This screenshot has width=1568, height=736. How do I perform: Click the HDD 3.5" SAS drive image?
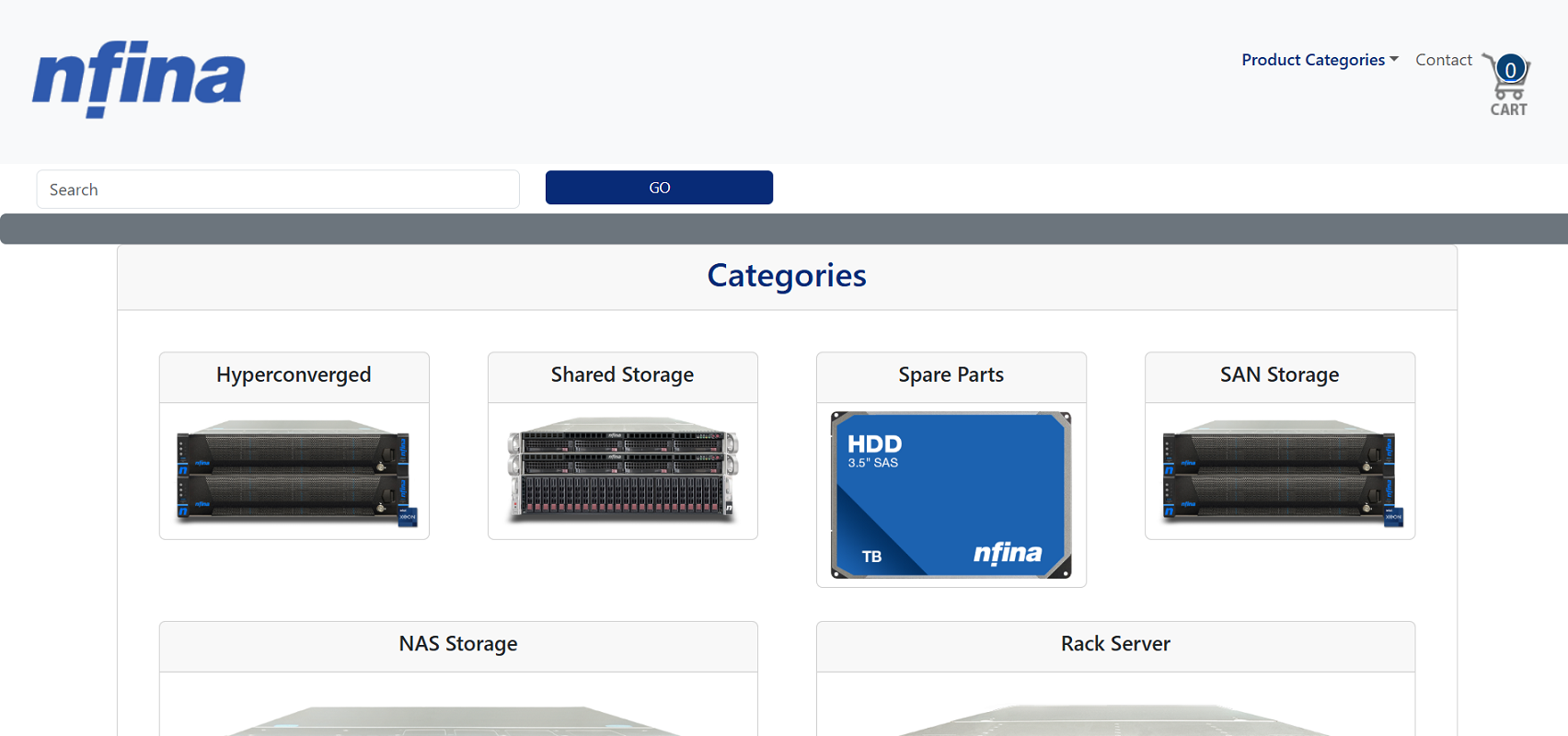[x=951, y=495]
